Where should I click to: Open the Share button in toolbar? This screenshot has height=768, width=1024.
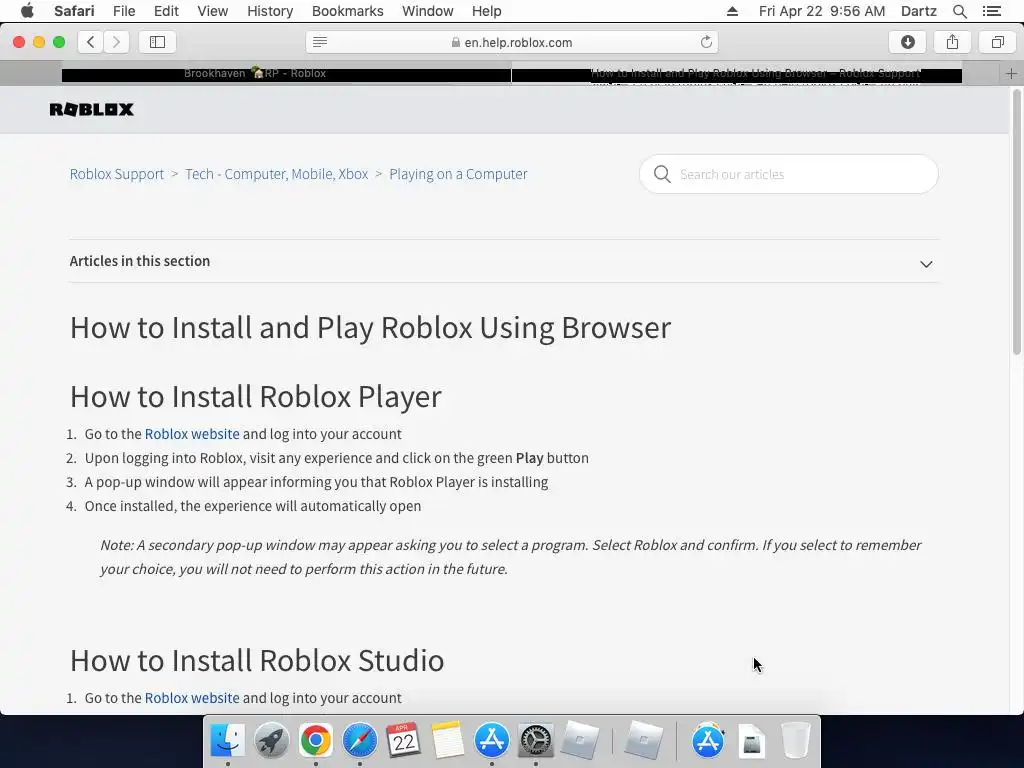(x=952, y=42)
